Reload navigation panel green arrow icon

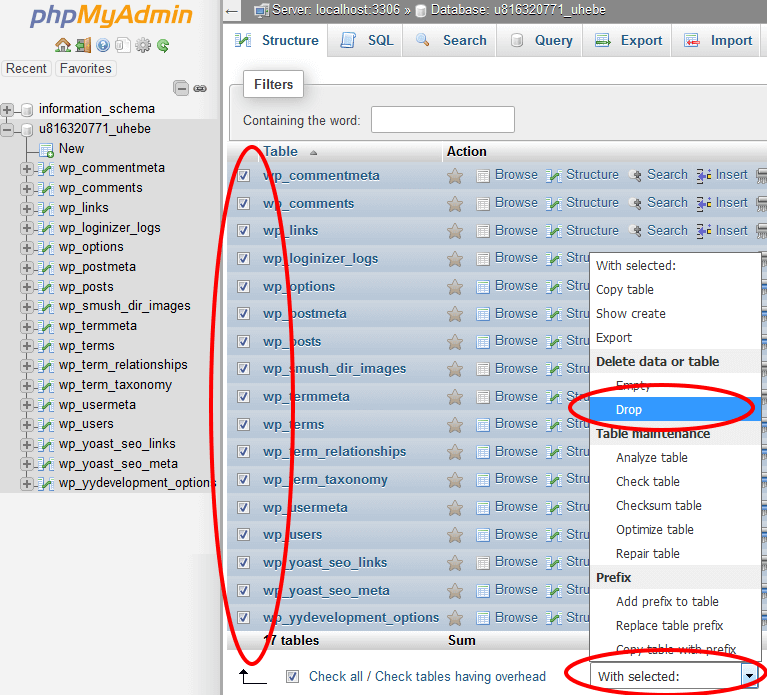click(x=163, y=45)
